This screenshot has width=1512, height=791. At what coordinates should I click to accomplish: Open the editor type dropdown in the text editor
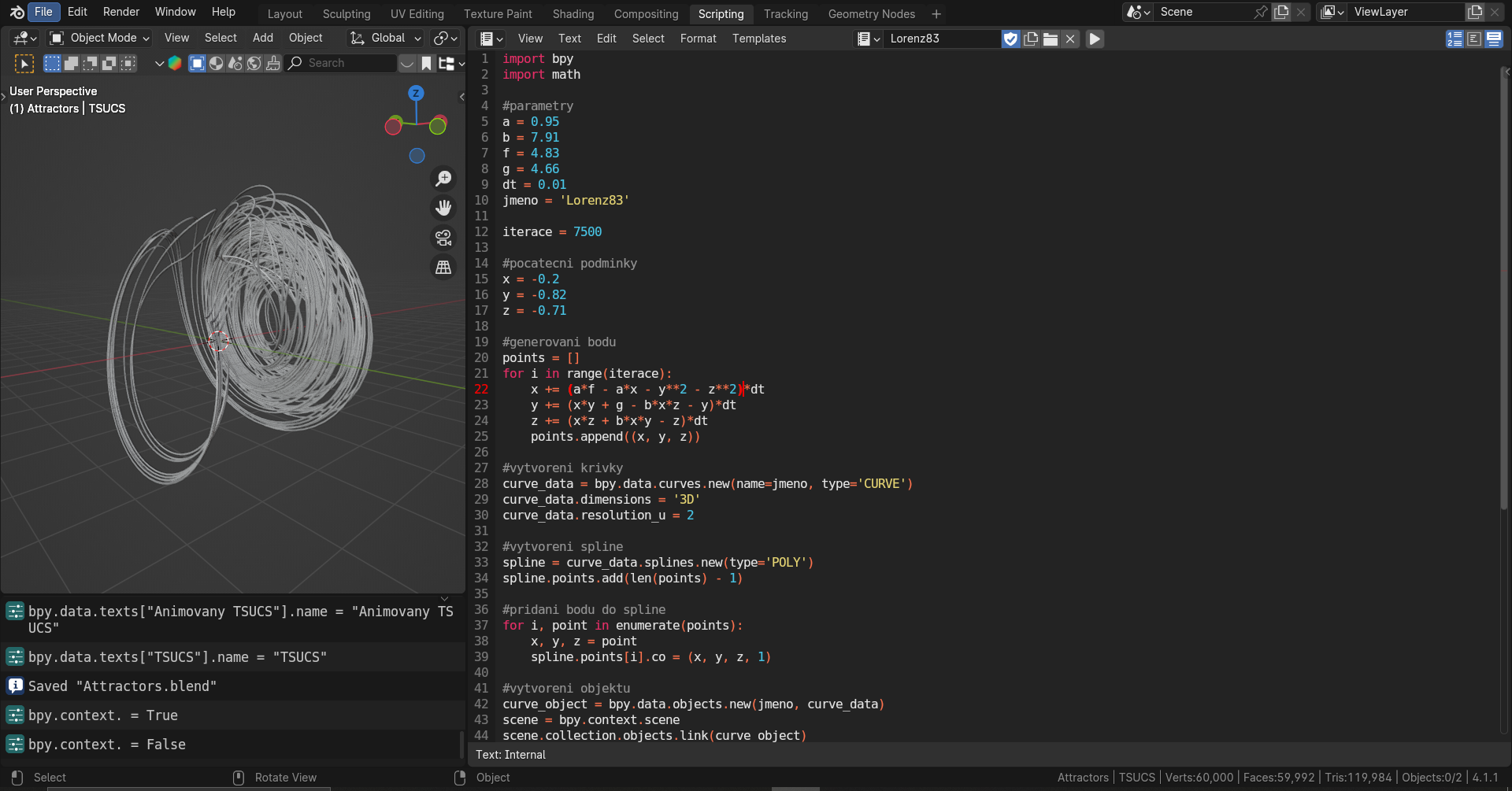tap(490, 39)
